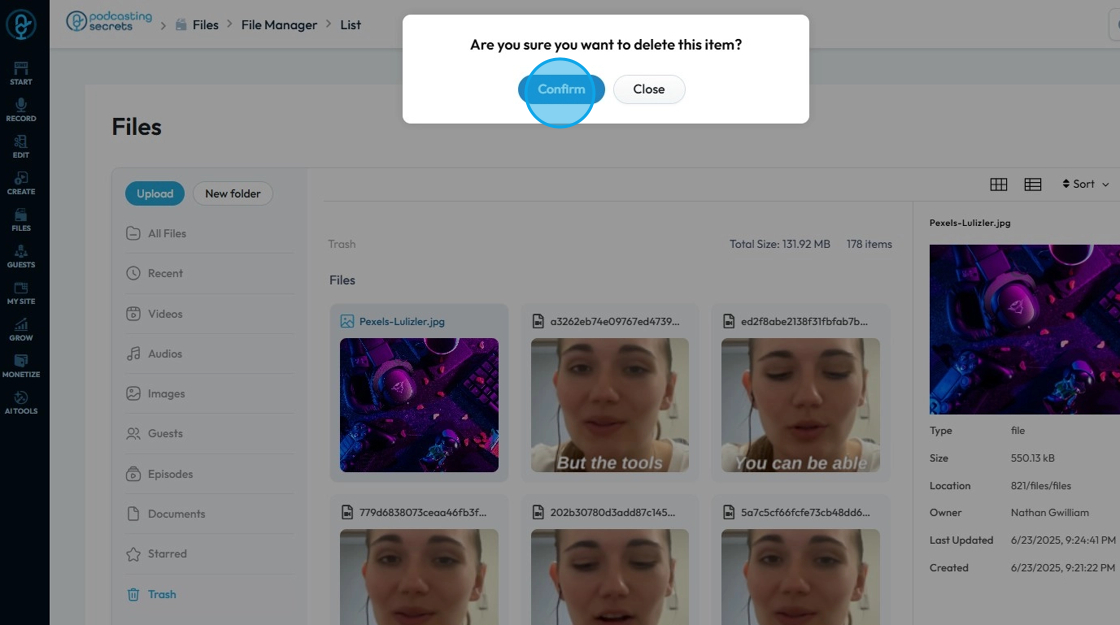Open Episodes category
Image resolution: width=1120 pixels, height=625 pixels.
170,474
